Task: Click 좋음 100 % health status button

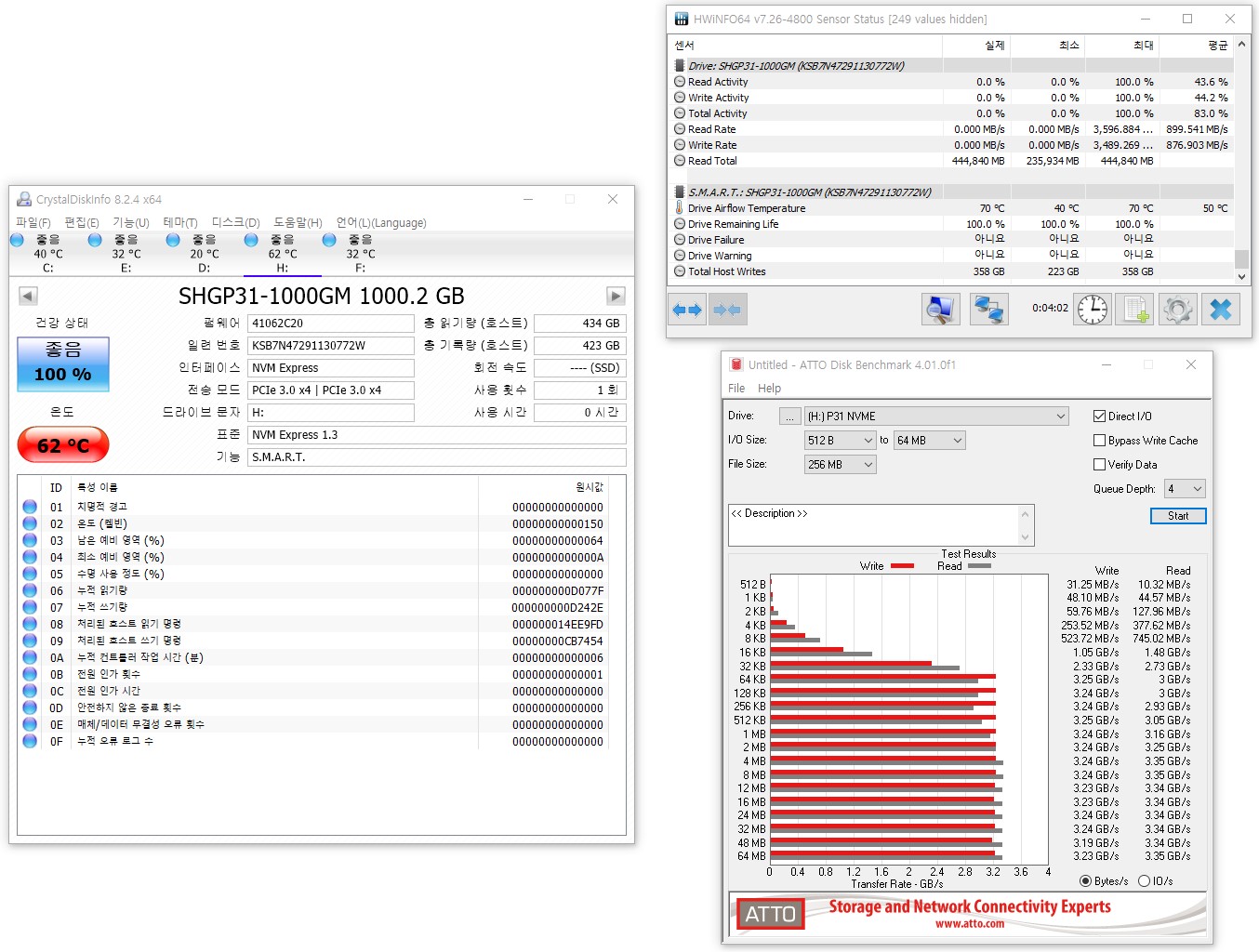Action: pyautogui.click(x=63, y=364)
